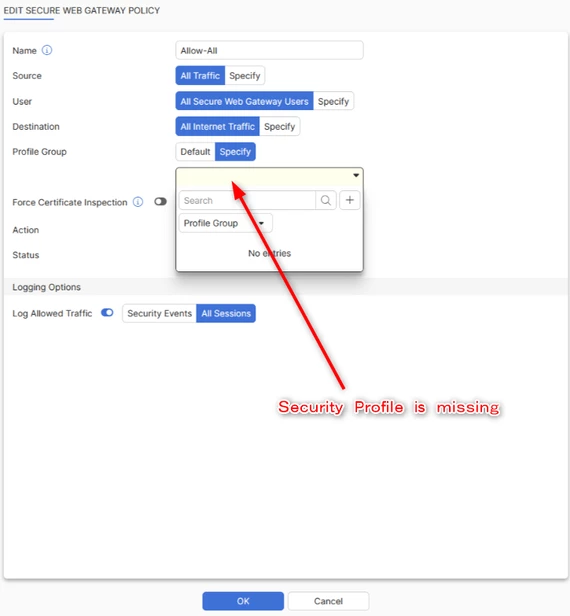Click the Edit Secure Web Gateway Policy title

tap(82, 11)
